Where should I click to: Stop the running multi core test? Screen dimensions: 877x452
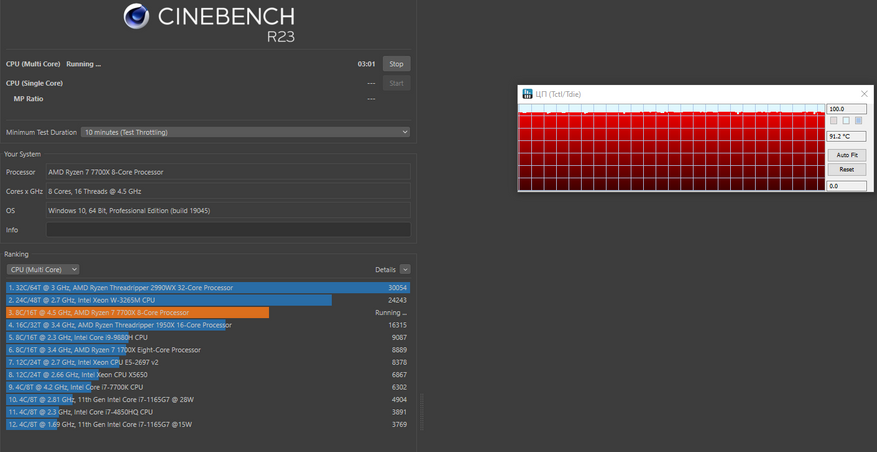coord(396,64)
